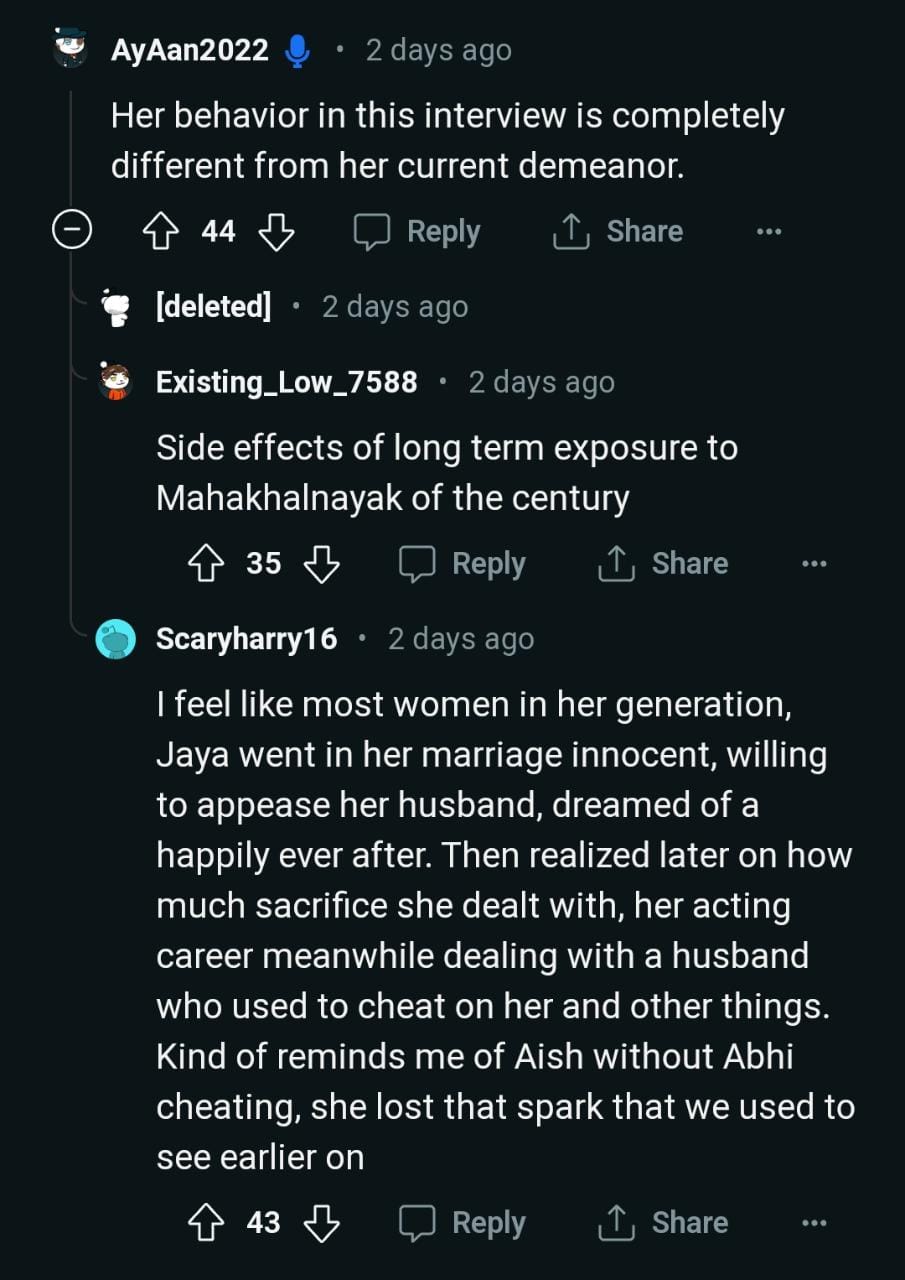Open AyAan2022's user profile
905x1280 pixels.
pos(189,50)
